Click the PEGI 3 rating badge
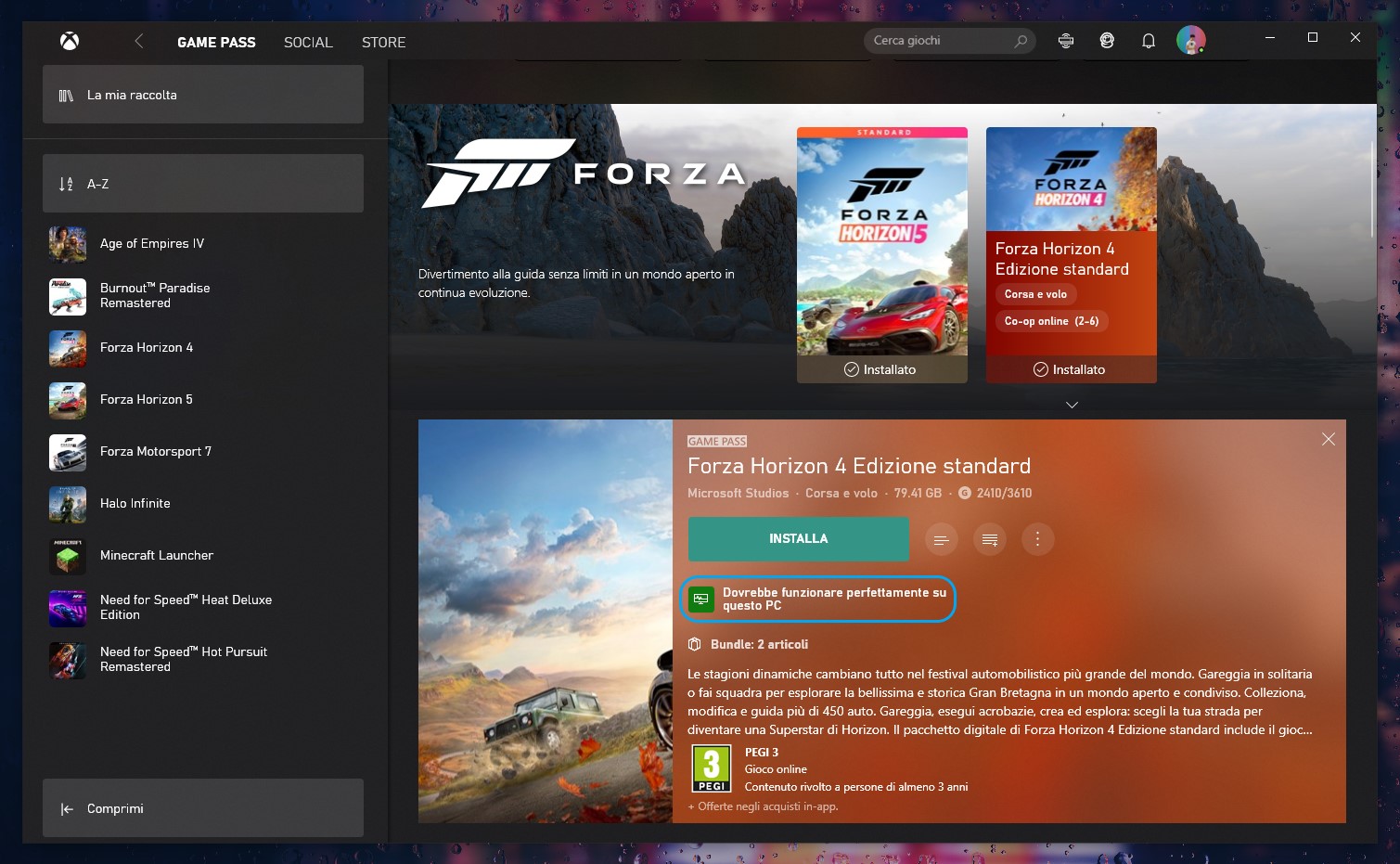Screen dimensions: 1400x864 click(712, 768)
